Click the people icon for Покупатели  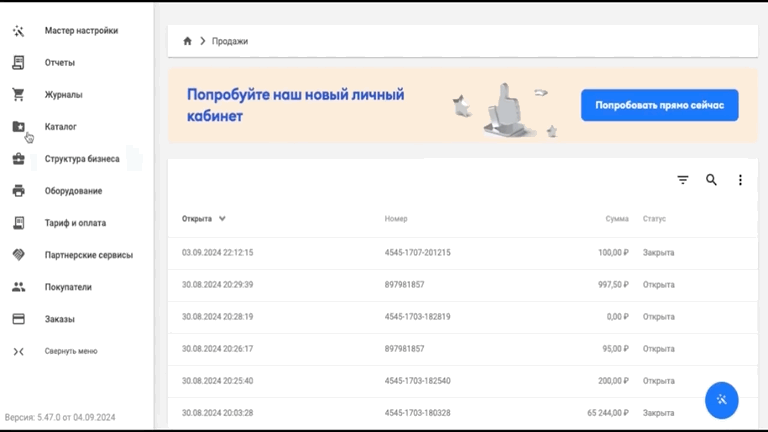click(19, 287)
